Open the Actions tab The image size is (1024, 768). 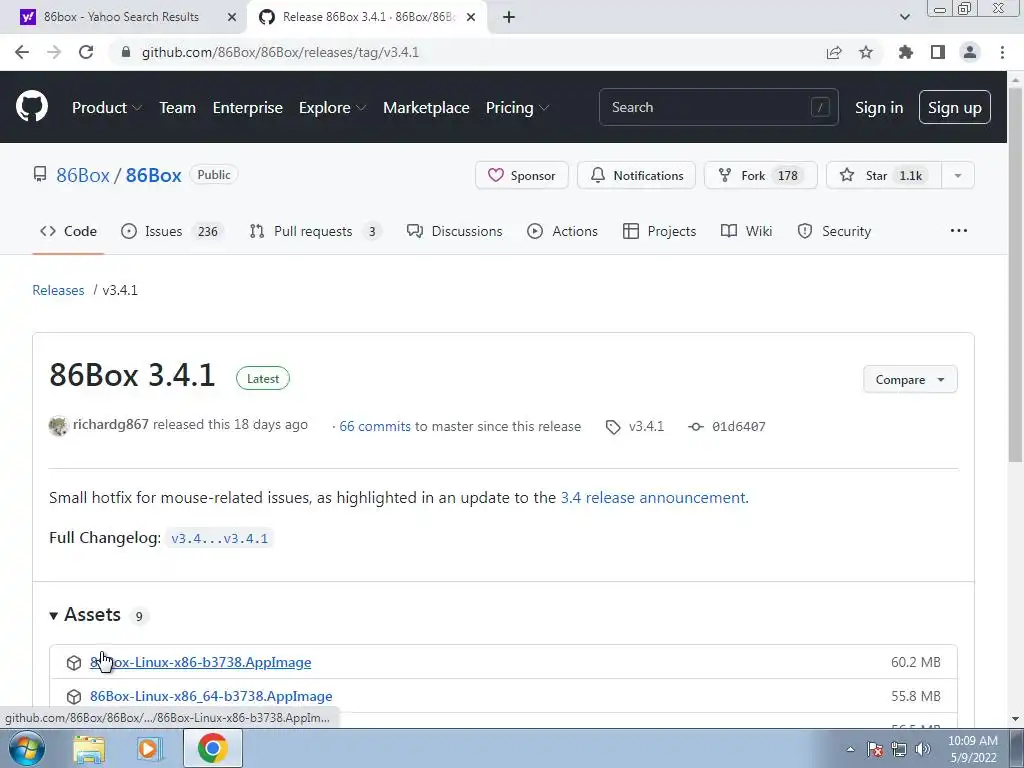562,231
